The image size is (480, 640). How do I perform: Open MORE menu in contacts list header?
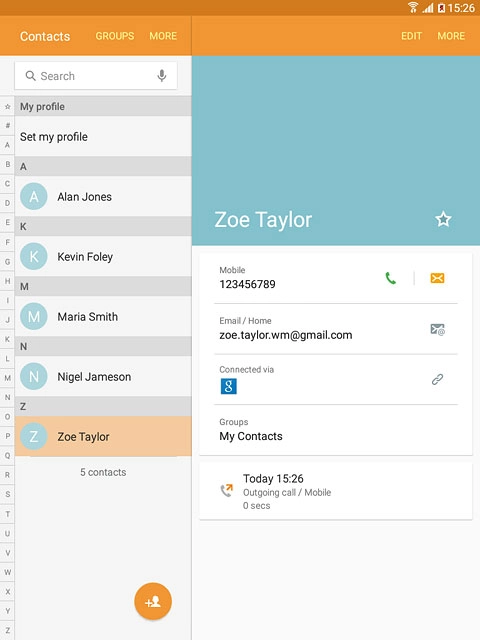[x=163, y=36]
